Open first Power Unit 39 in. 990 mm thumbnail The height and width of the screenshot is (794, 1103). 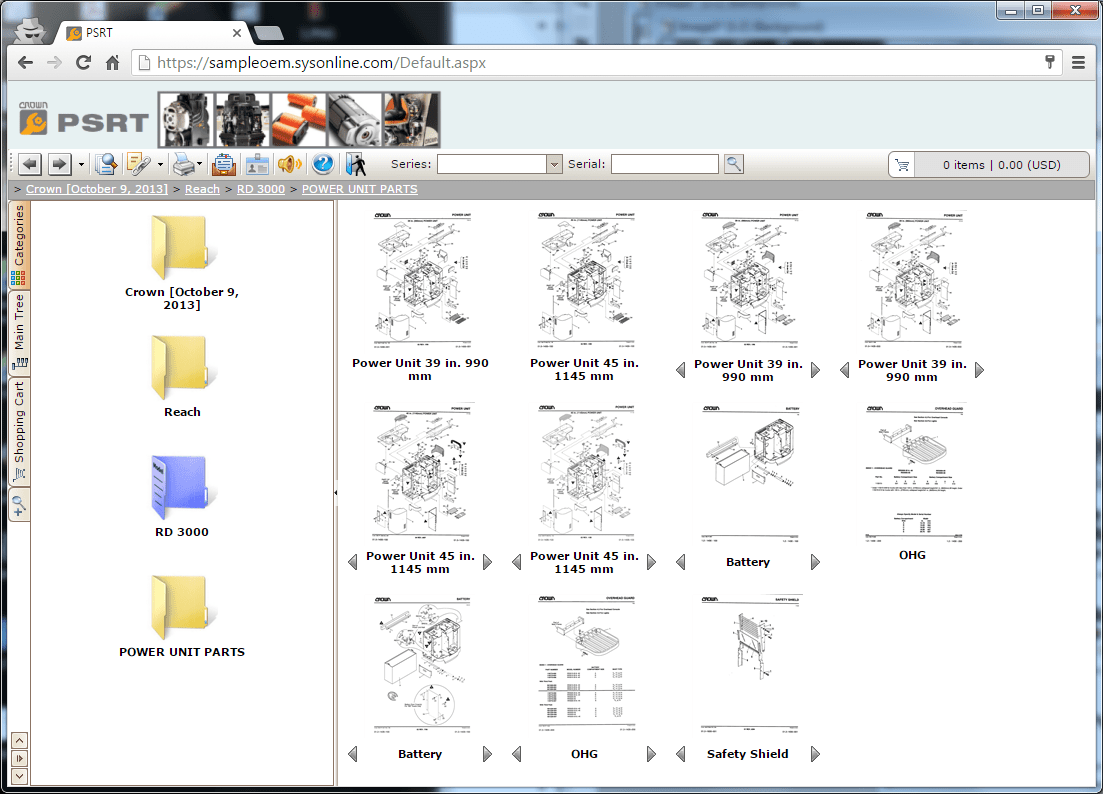pyautogui.click(x=420, y=281)
